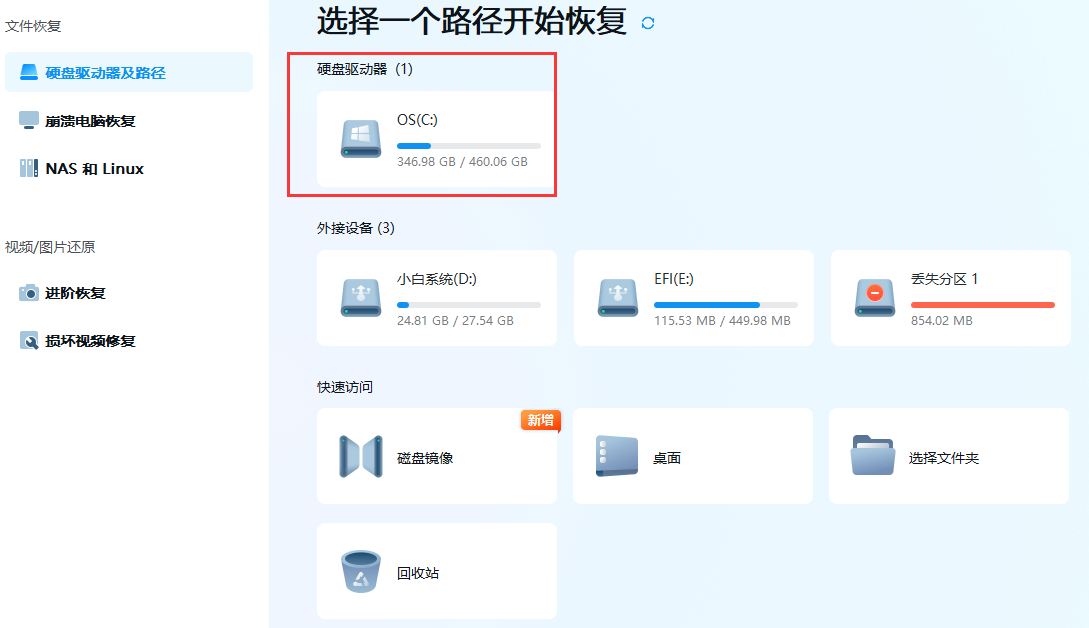This screenshot has width=1089, height=628.
Task: Click the EFI(E:) usage progress bar
Action: [726, 305]
